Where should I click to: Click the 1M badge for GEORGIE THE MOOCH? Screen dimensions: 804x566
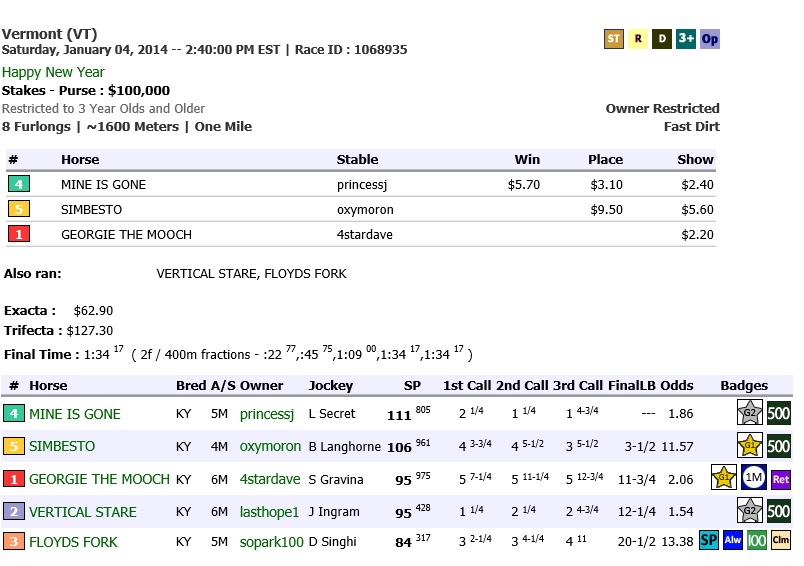point(754,478)
